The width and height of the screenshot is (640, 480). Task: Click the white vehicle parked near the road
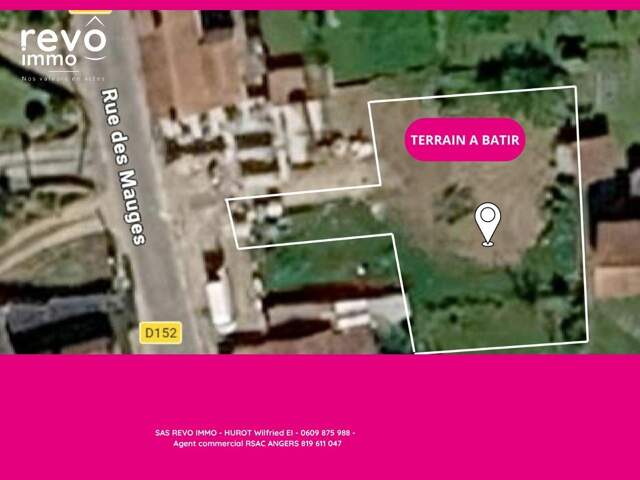click(x=220, y=302)
